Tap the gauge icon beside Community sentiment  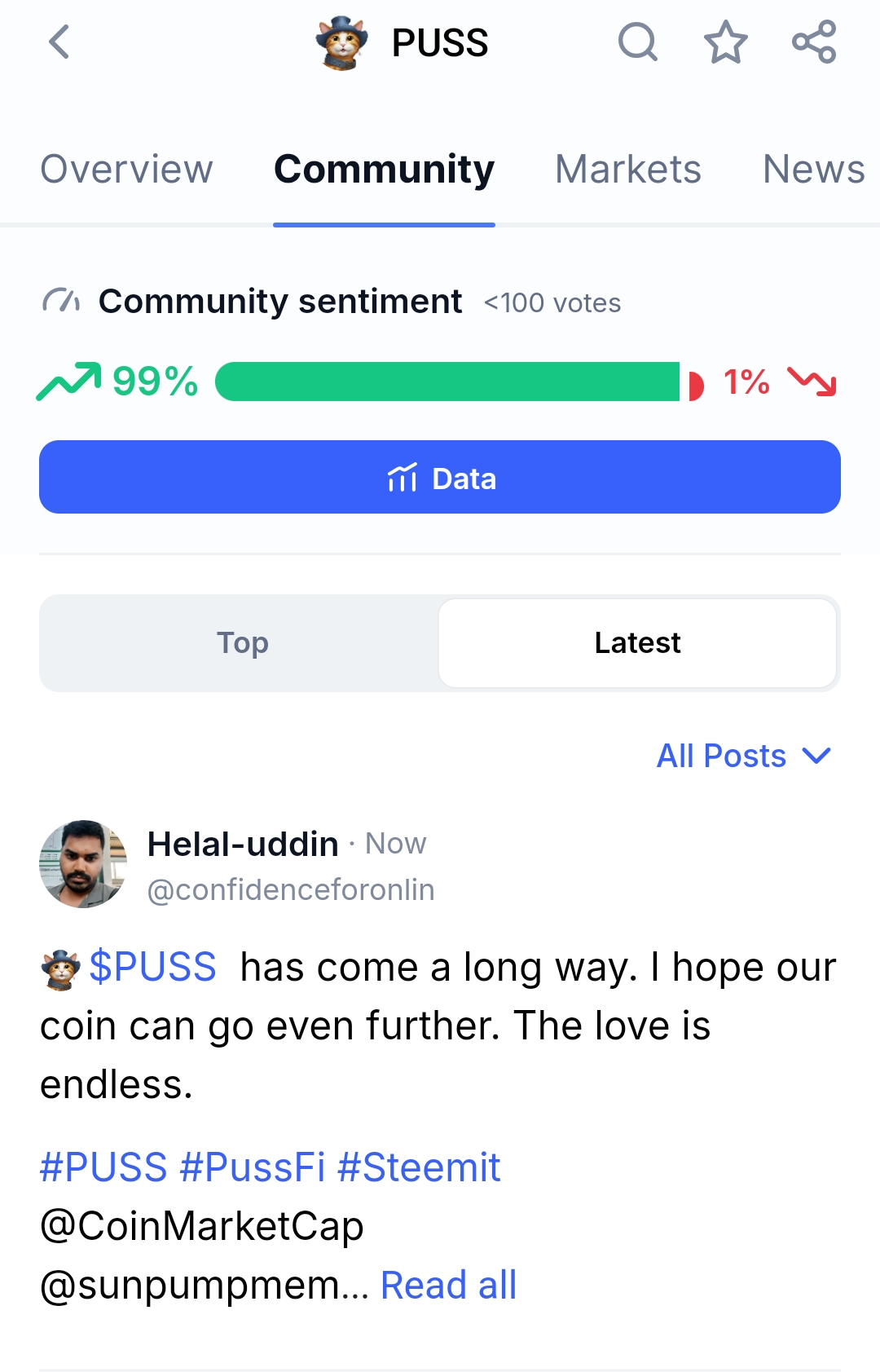61,302
